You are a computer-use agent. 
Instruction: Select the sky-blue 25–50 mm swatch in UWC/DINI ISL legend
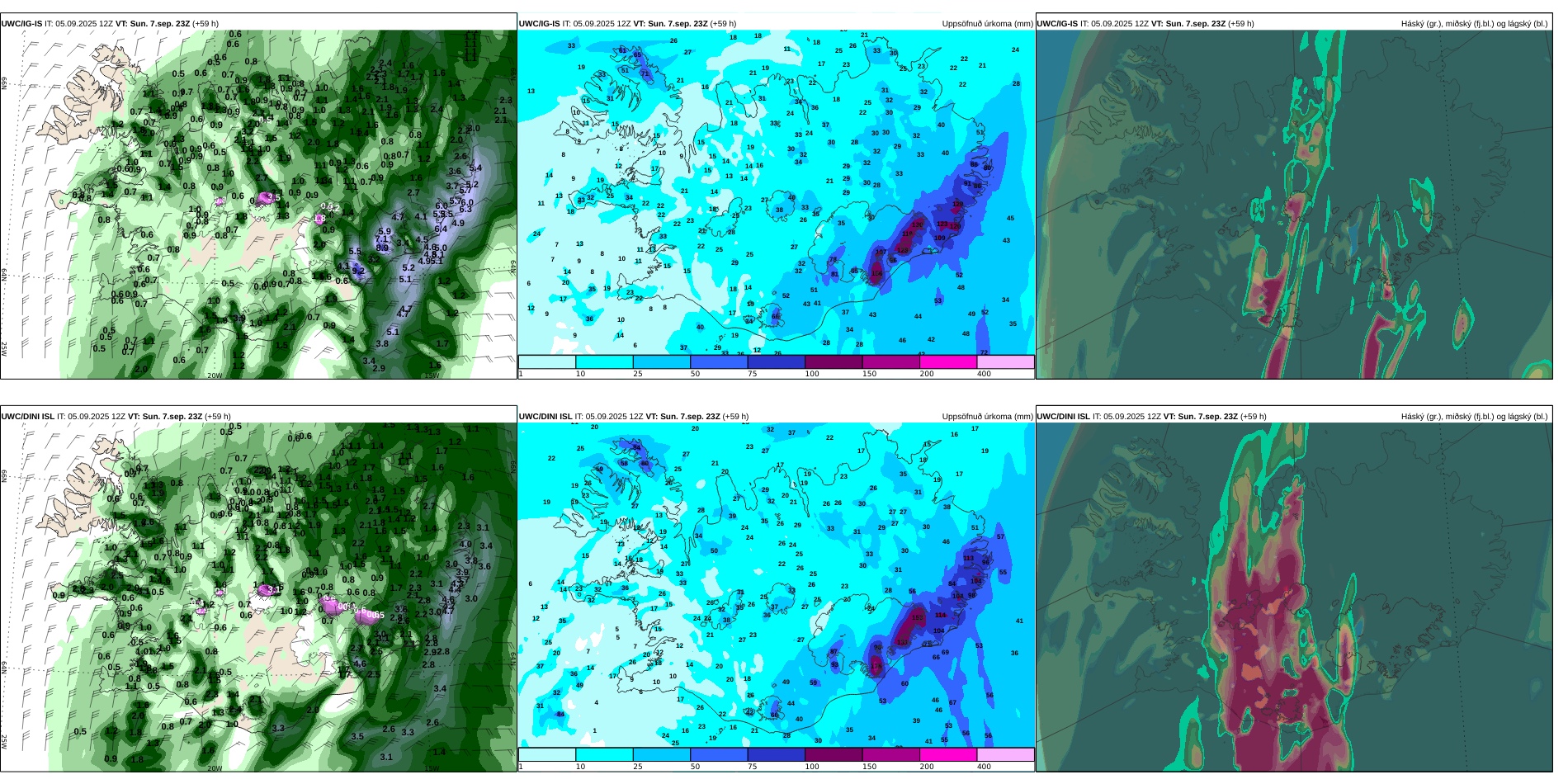click(662, 754)
